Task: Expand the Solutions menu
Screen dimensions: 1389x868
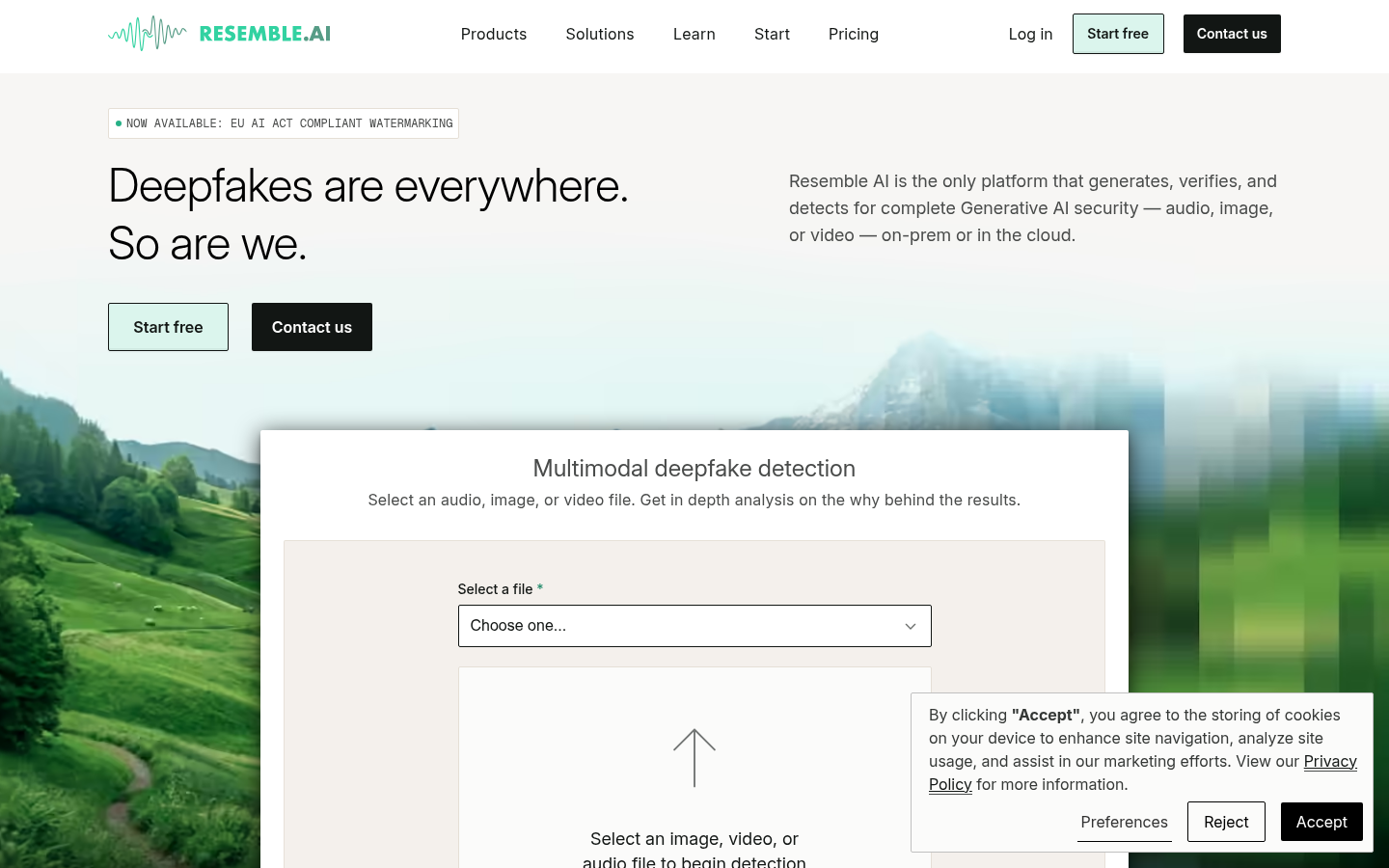Action: click(600, 34)
